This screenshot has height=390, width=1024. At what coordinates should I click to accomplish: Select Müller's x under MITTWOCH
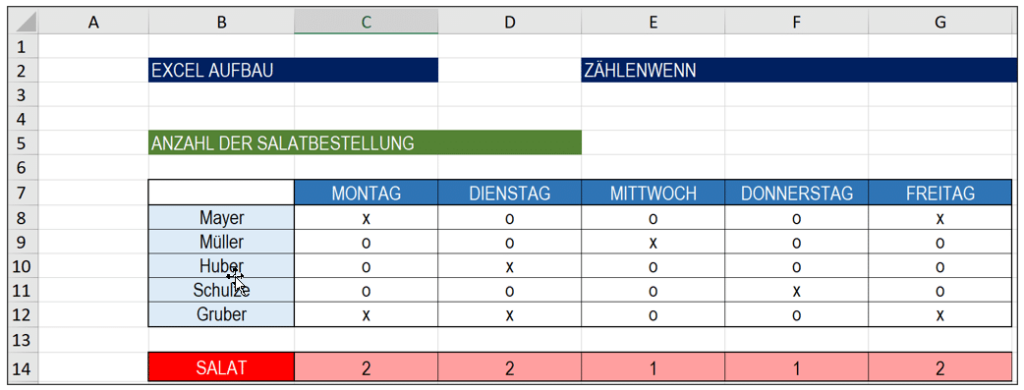653,242
